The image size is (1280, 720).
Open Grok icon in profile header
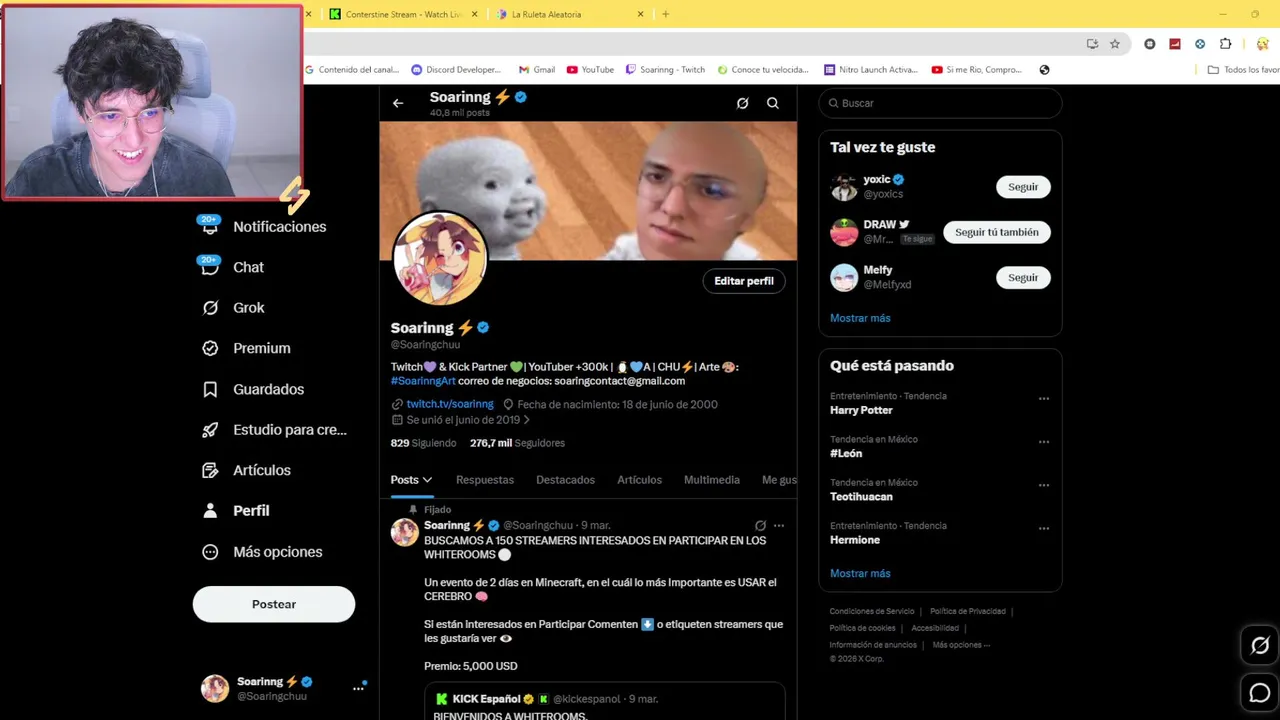coord(742,103)
